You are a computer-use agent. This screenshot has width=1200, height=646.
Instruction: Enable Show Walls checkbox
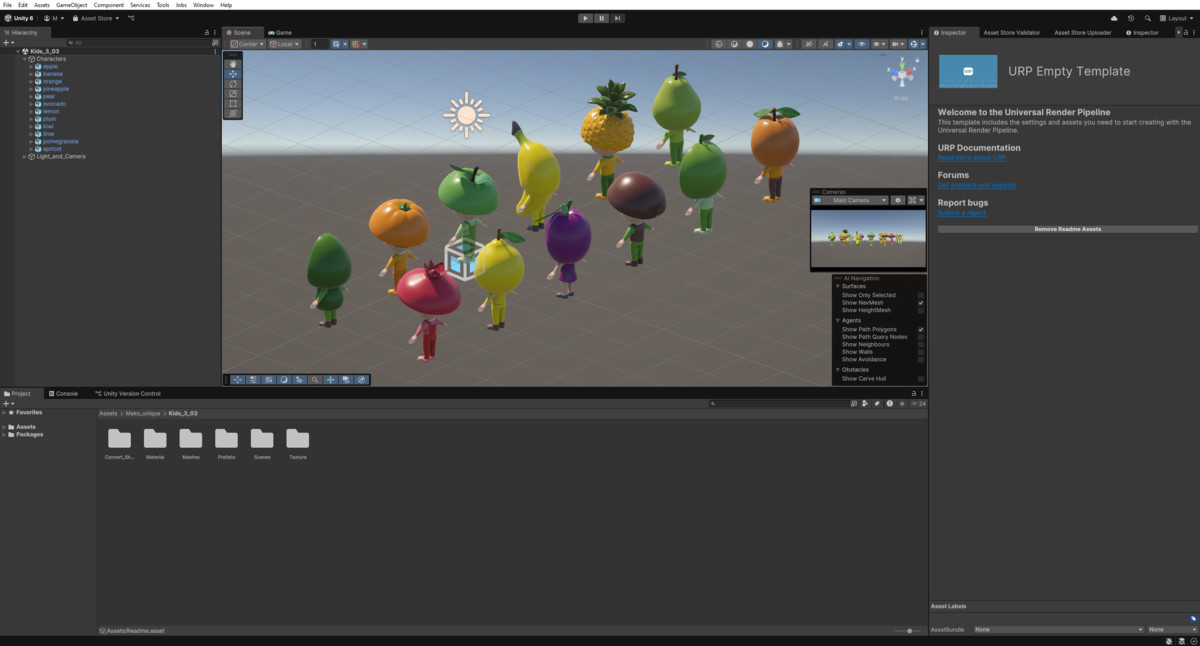(x=921, y=352)
